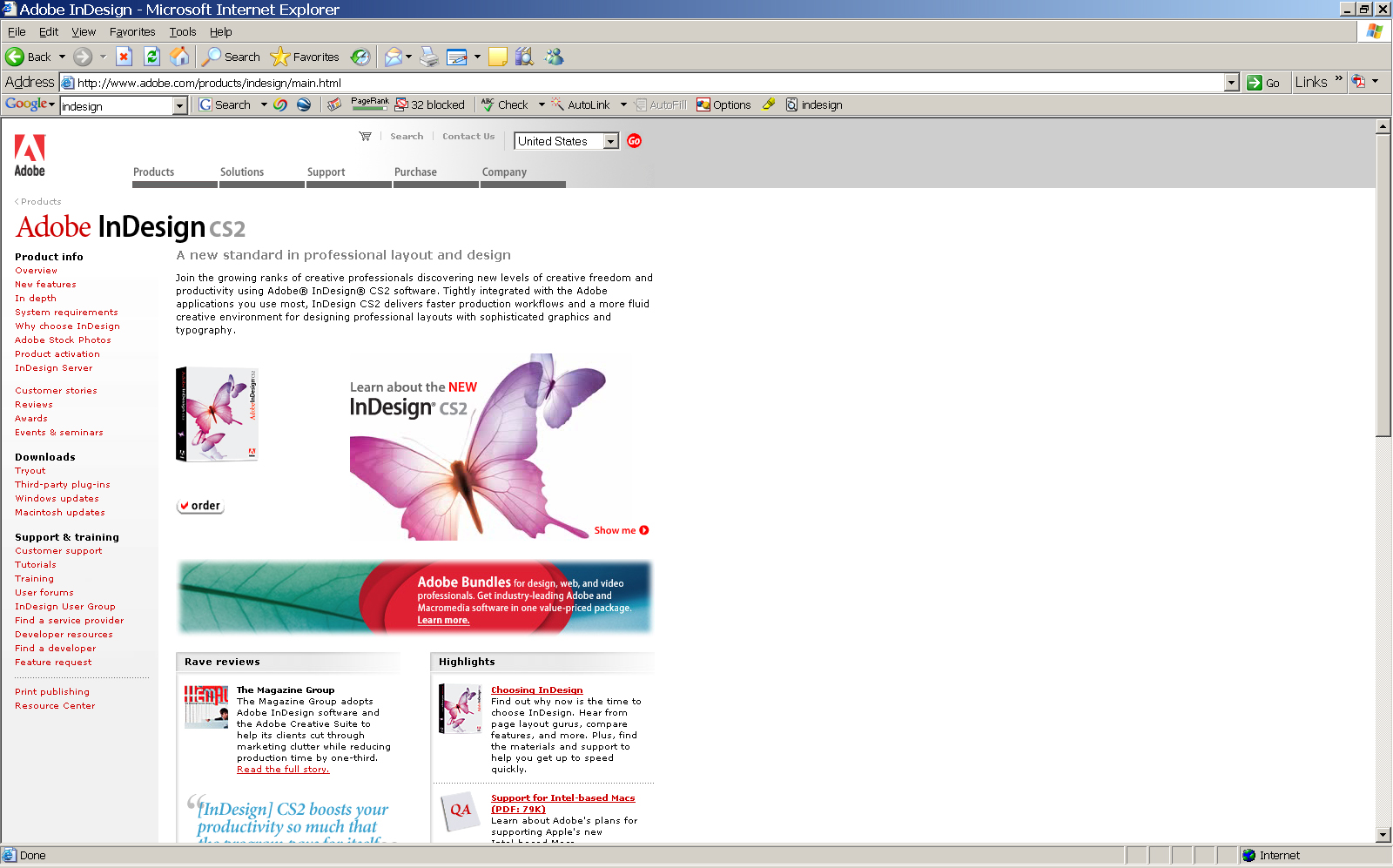Viewport: 1393px width, 868px height.
Task: Print the page with printer icon
Action: click(429, 57)
